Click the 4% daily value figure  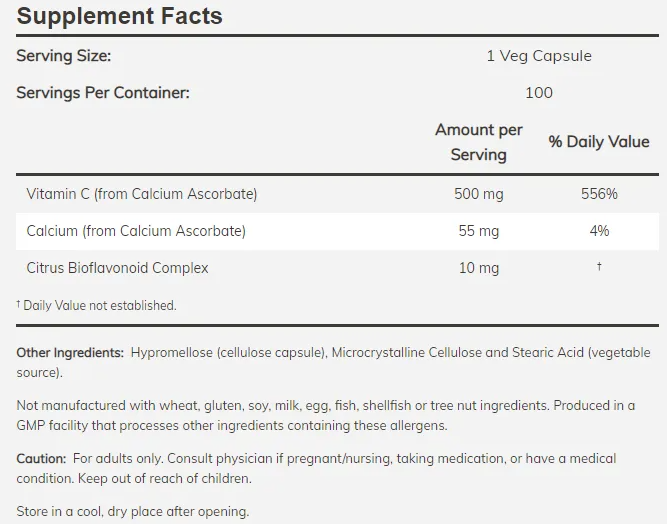pos(599,231)
